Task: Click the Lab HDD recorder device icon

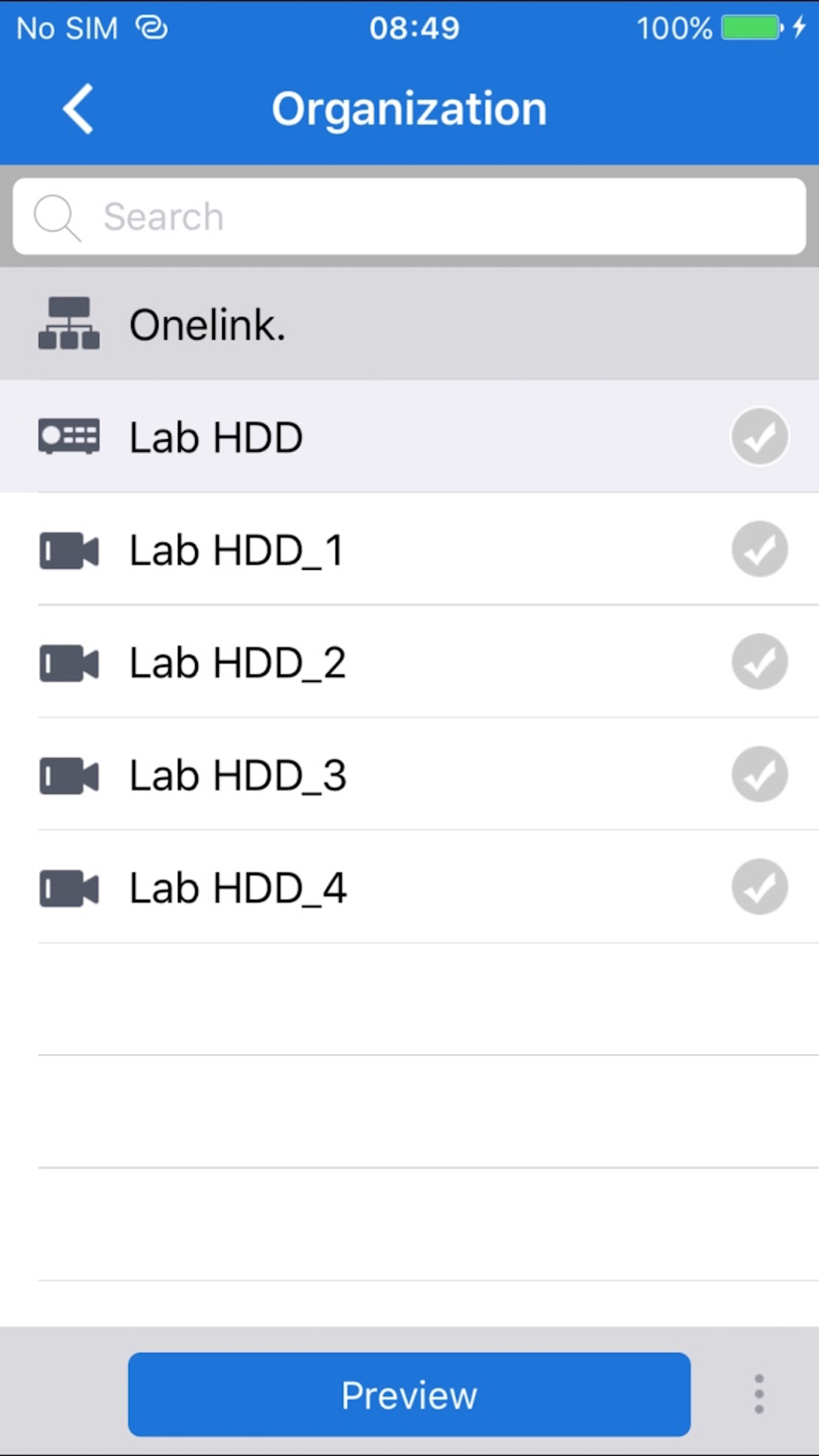Action: tap(69, 436)
